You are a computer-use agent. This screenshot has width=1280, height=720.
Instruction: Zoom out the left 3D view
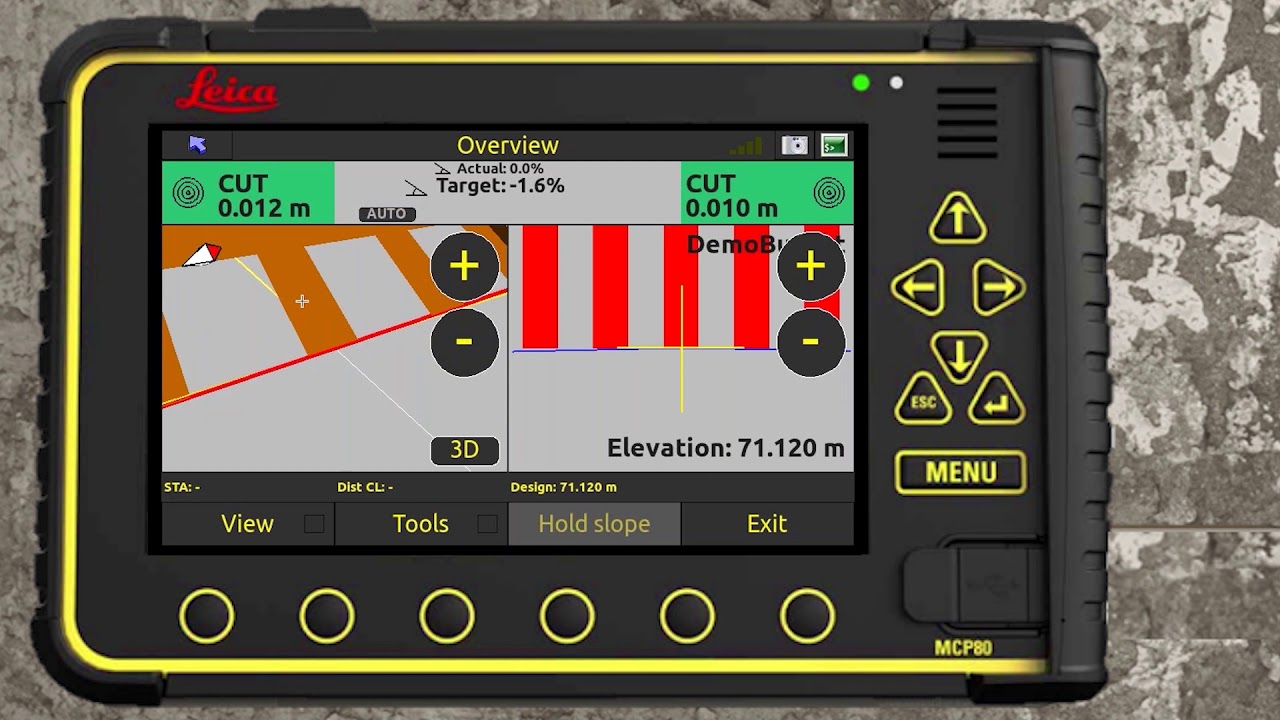point(464,342)
